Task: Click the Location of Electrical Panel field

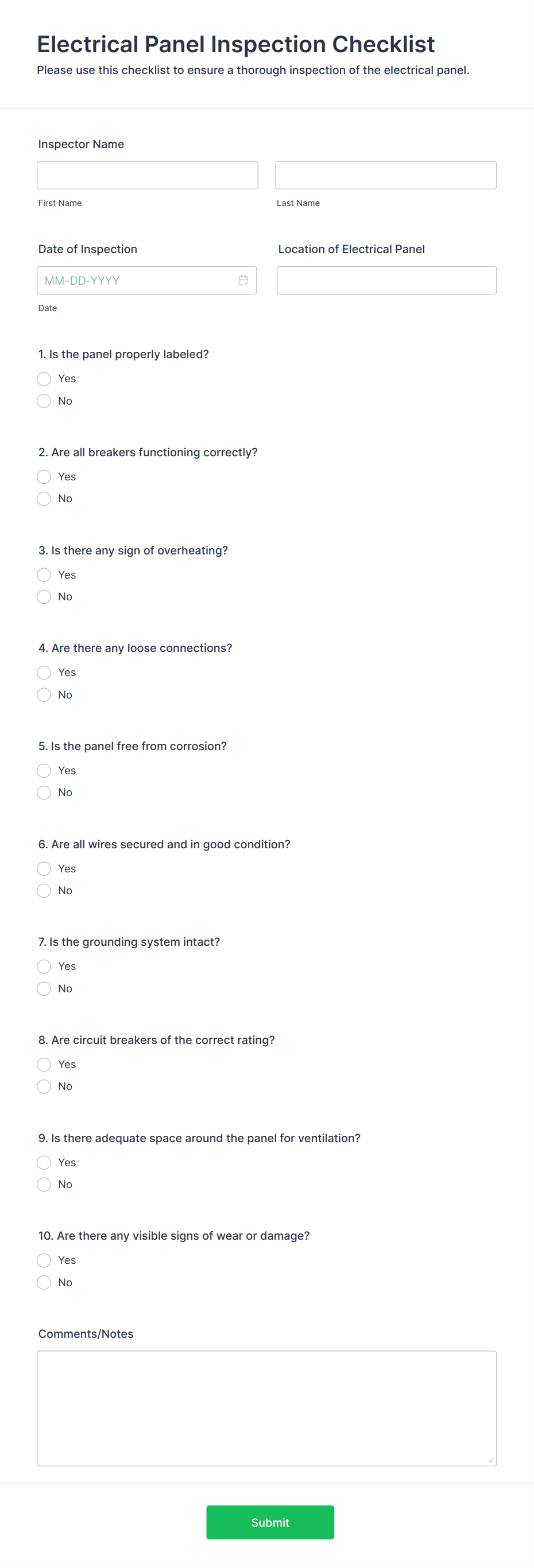Action: tap(386, 280)
